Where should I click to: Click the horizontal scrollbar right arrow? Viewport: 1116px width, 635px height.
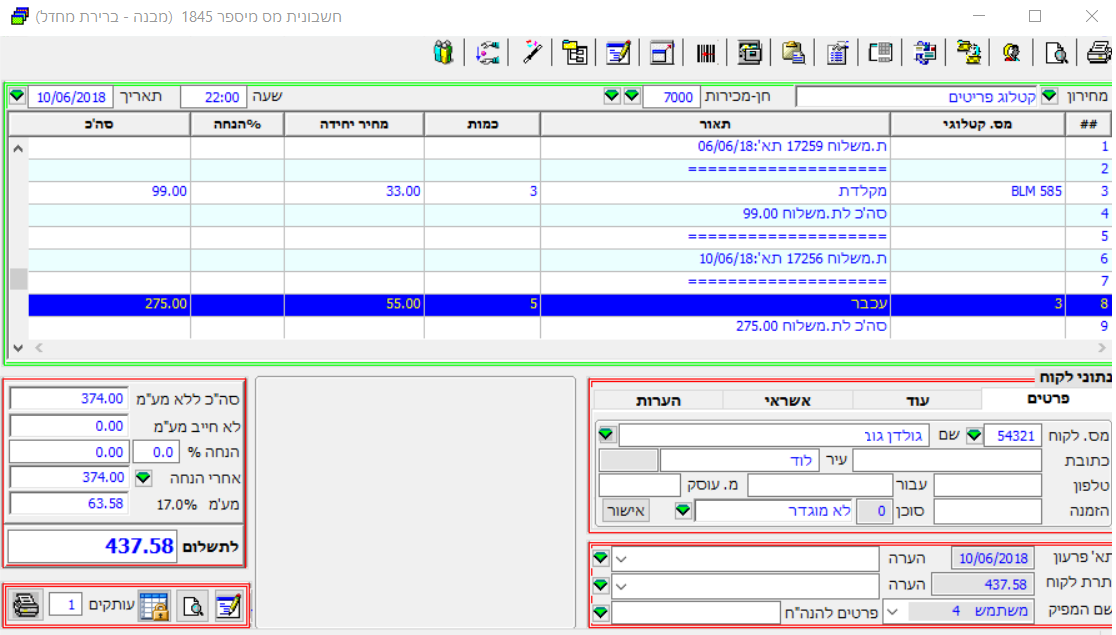click(x=1102, y=348)
